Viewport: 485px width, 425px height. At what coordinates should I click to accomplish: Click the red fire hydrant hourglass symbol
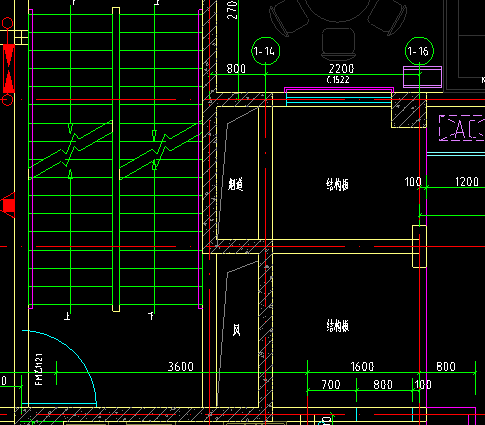pos(9,68)
